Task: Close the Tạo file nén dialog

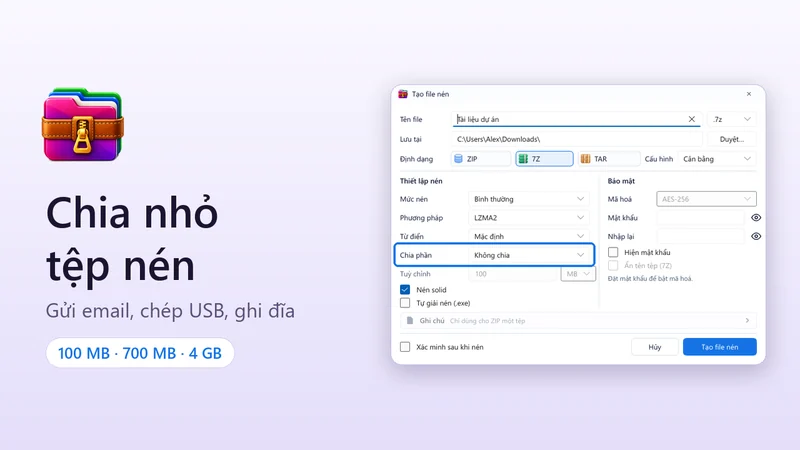Action: (x=748, y=94)
